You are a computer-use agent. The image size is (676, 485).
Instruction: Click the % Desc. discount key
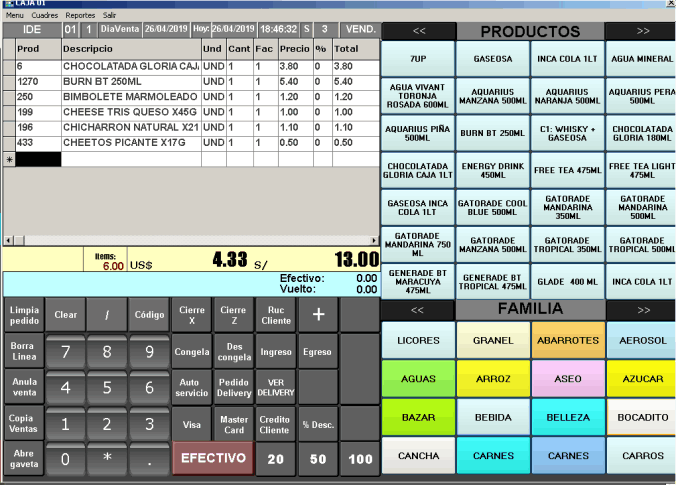(x=318, y=425)
